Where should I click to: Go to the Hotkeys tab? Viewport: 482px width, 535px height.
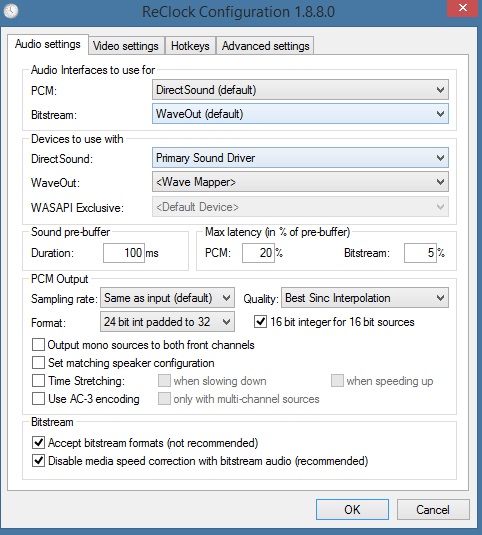(190, 46)
